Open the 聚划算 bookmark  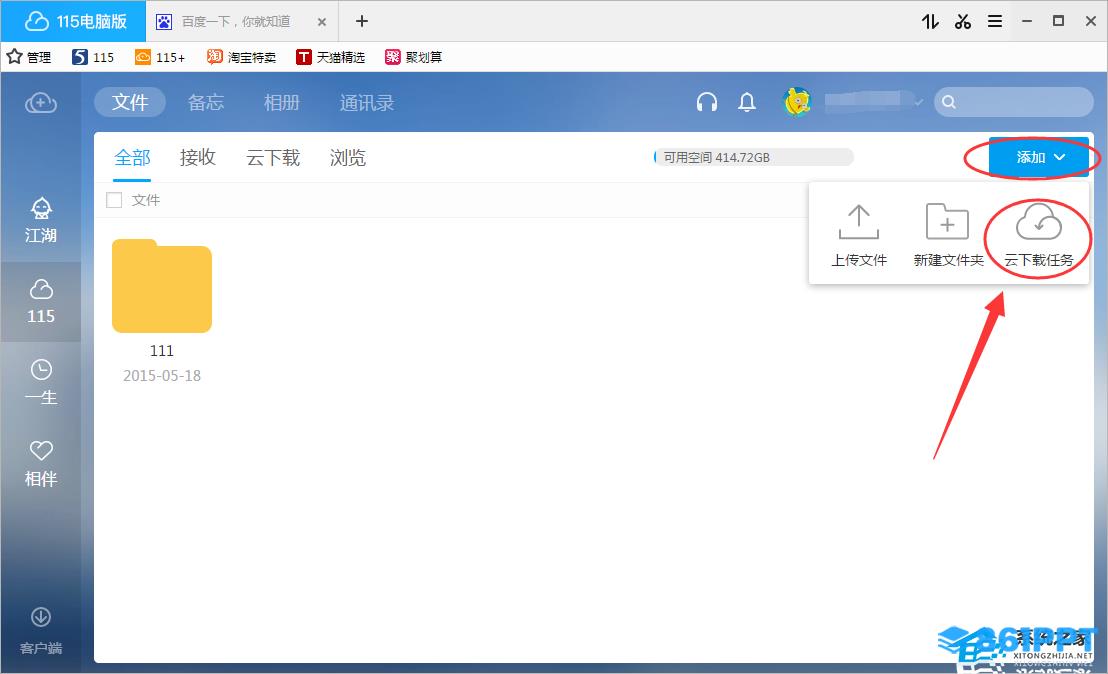point(413,57)
